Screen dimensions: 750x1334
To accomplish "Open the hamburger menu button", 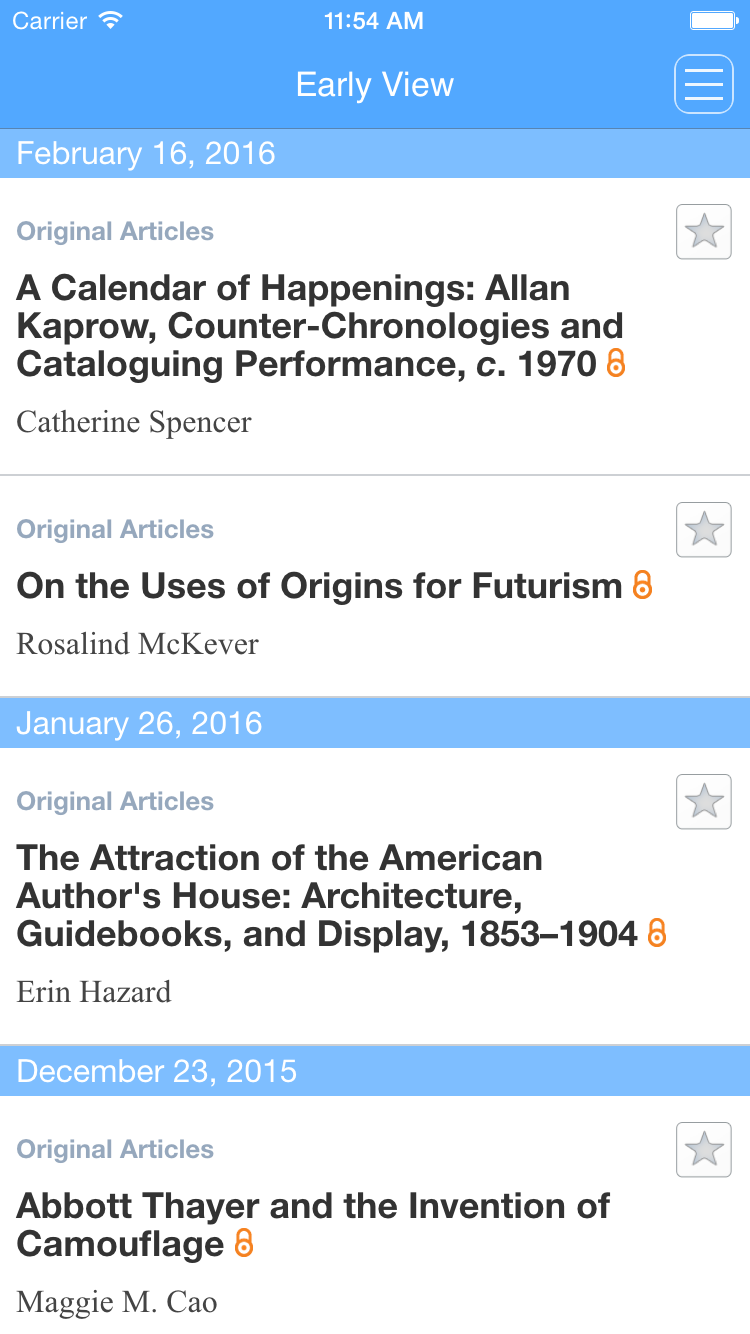I will coord(703,84).
